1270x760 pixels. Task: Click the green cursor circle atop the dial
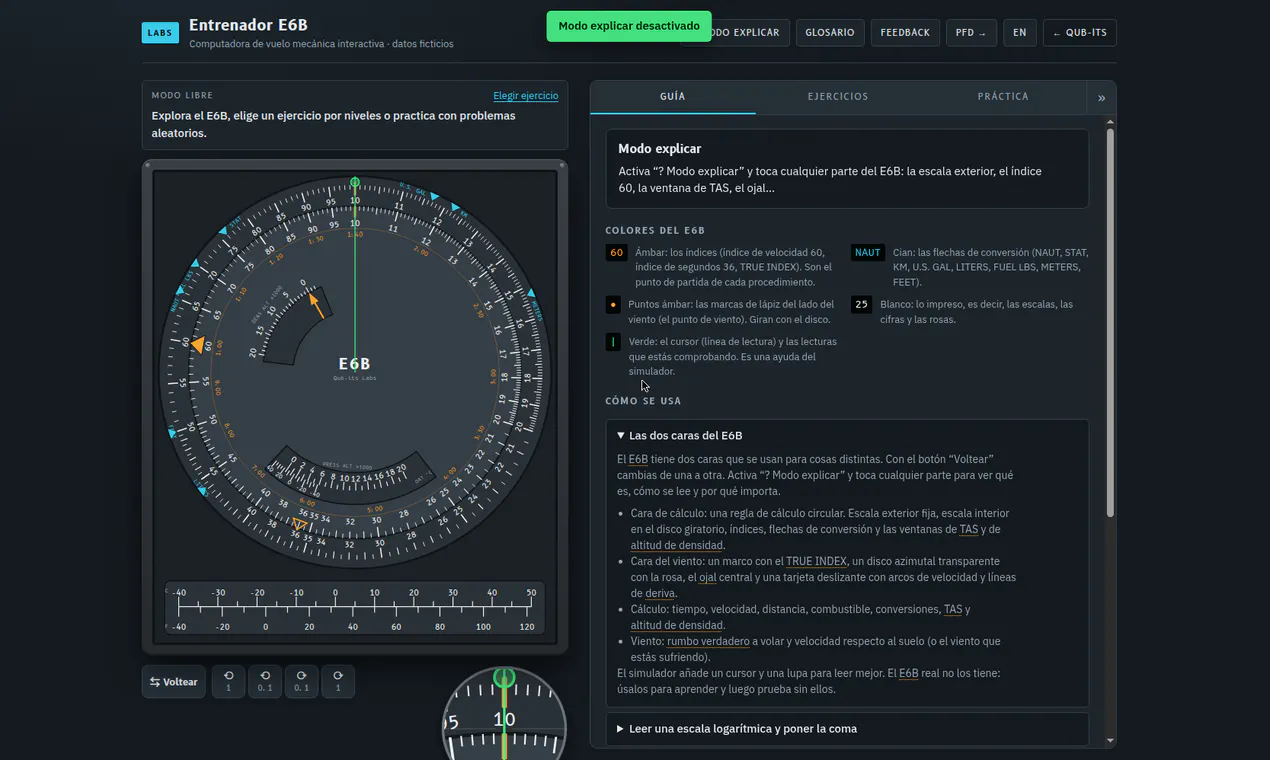pyautogui.click(x=355, y=183)
